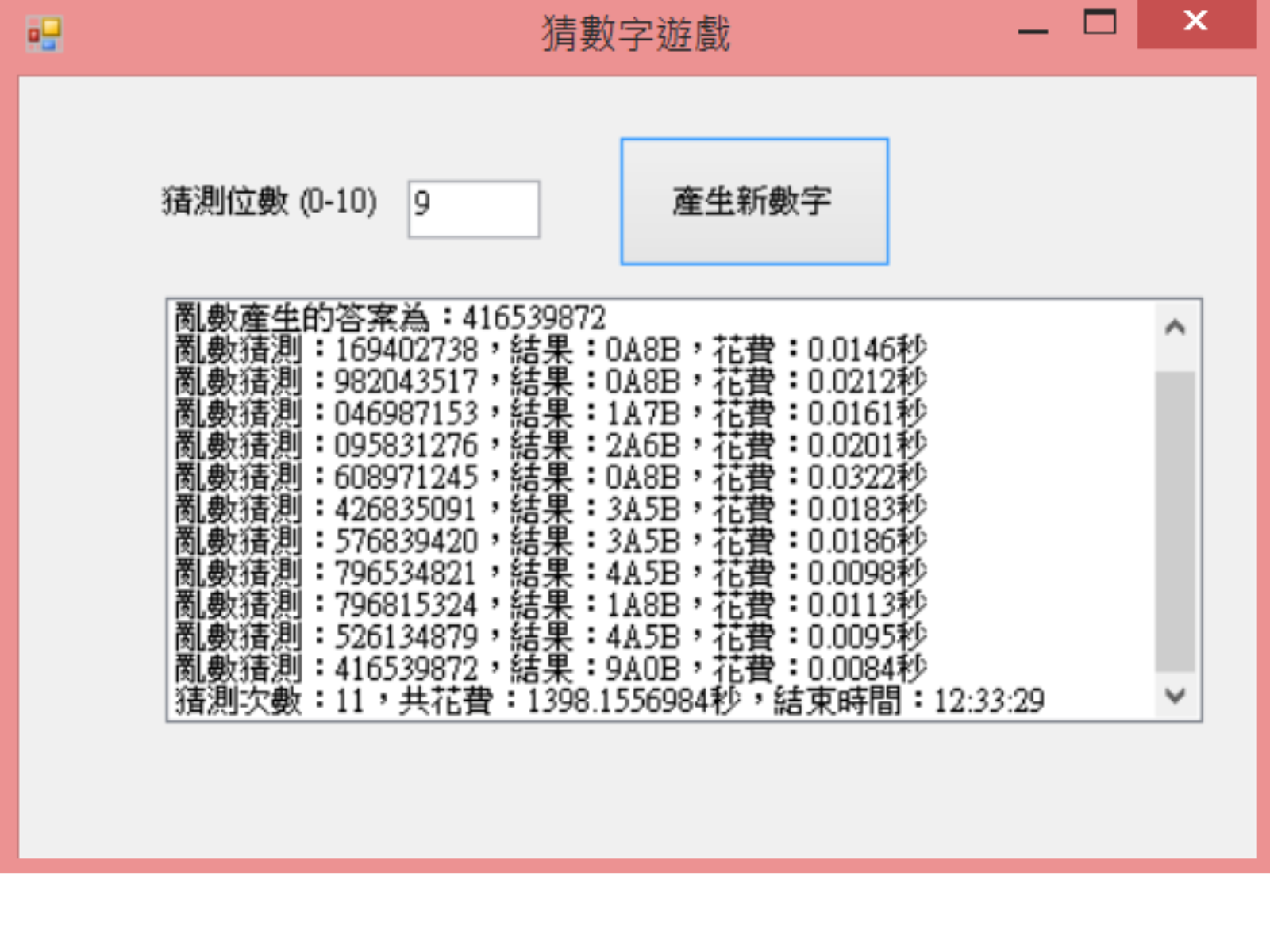
Task: Select the guess line 608971245
Action: coord(551,477)
